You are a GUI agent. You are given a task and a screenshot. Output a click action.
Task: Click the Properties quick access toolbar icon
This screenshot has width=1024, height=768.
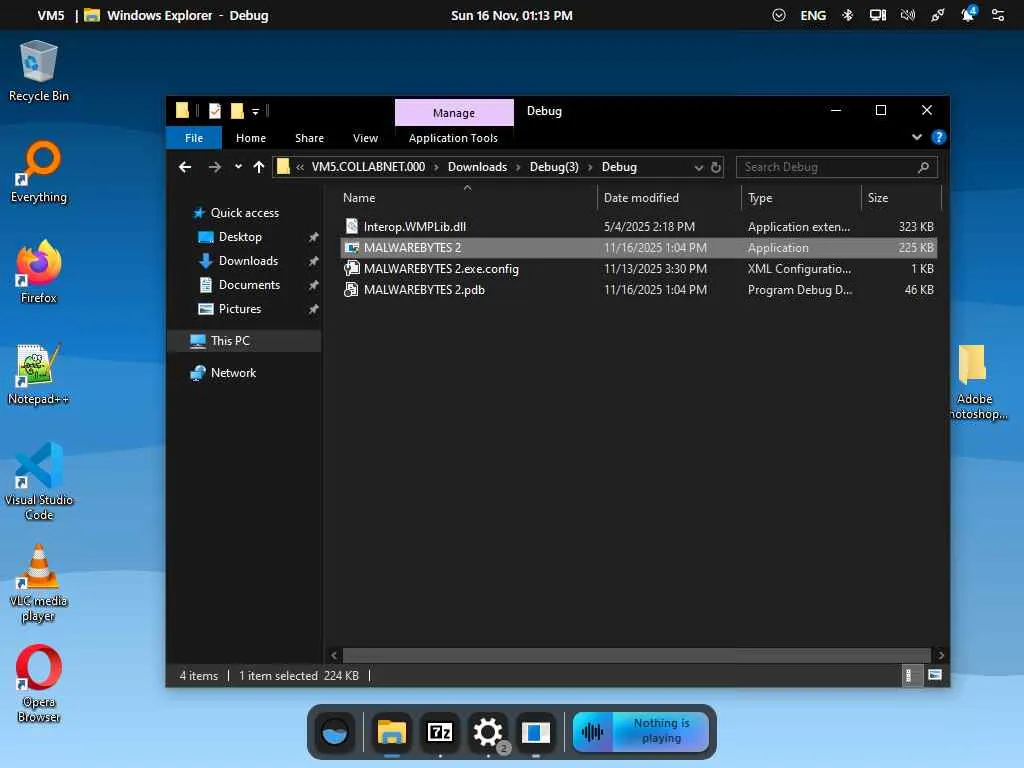[215, 111]
